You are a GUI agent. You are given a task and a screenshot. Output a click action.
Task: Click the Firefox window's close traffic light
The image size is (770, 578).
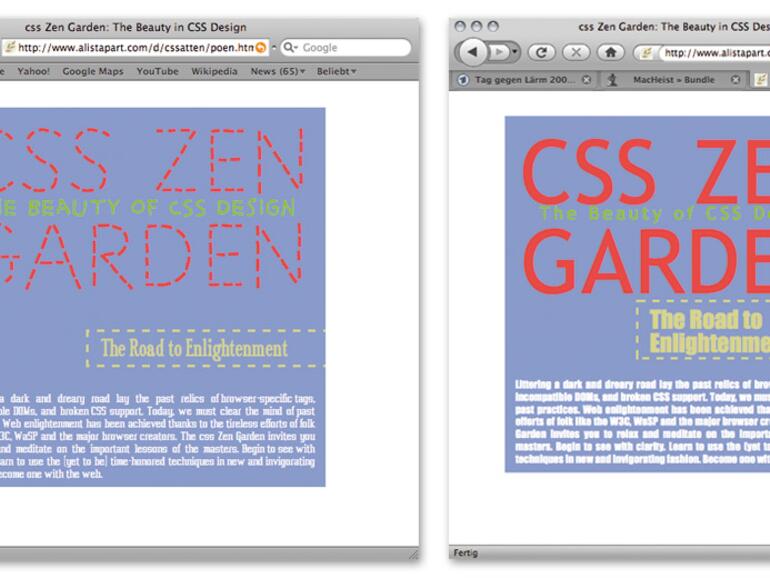click(460, 27)
